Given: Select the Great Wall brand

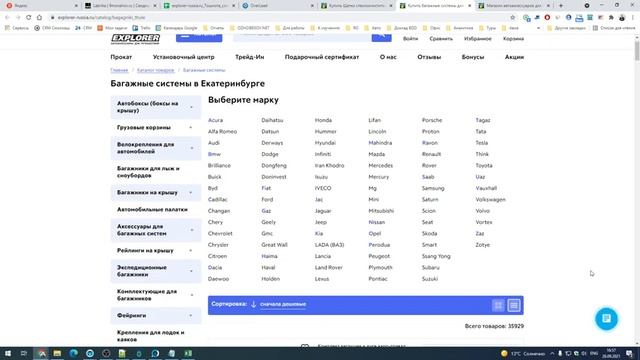Looking at the screenshot, I should [274, 245].
